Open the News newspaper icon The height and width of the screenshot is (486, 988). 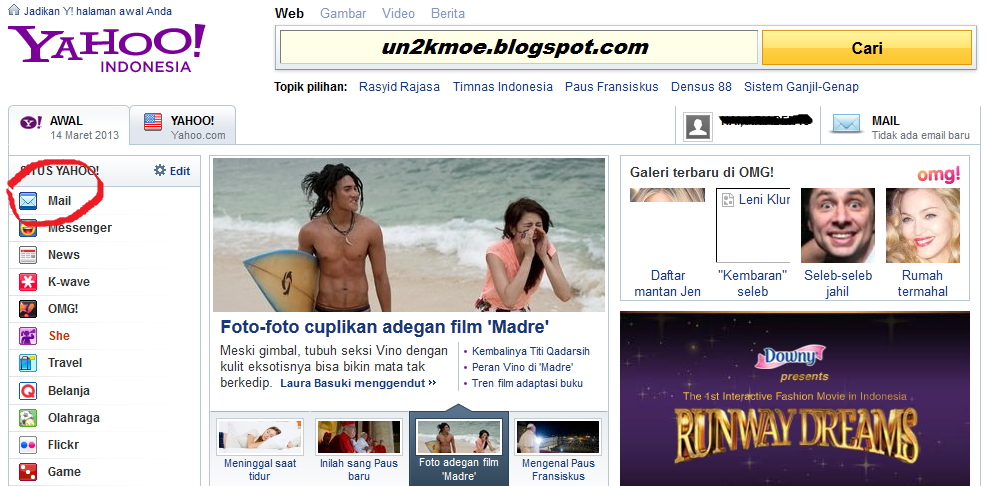click(28, 255)
